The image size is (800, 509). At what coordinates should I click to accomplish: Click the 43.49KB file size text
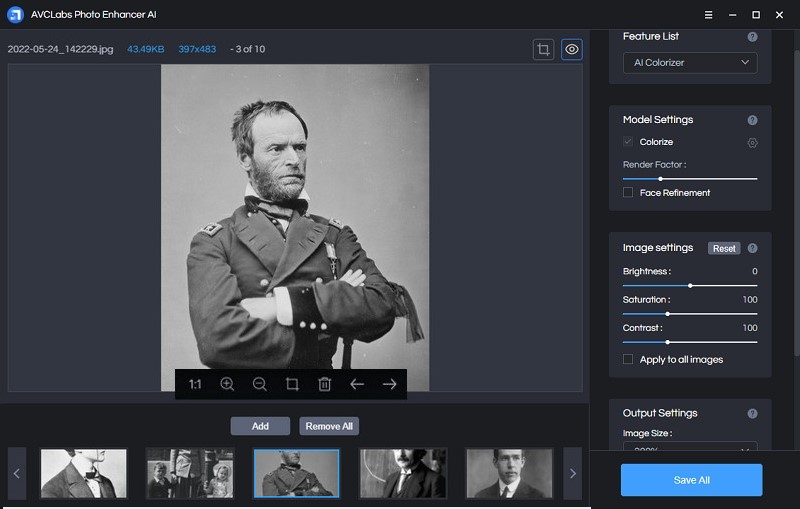pyautogui.click(x=145, y=49)
